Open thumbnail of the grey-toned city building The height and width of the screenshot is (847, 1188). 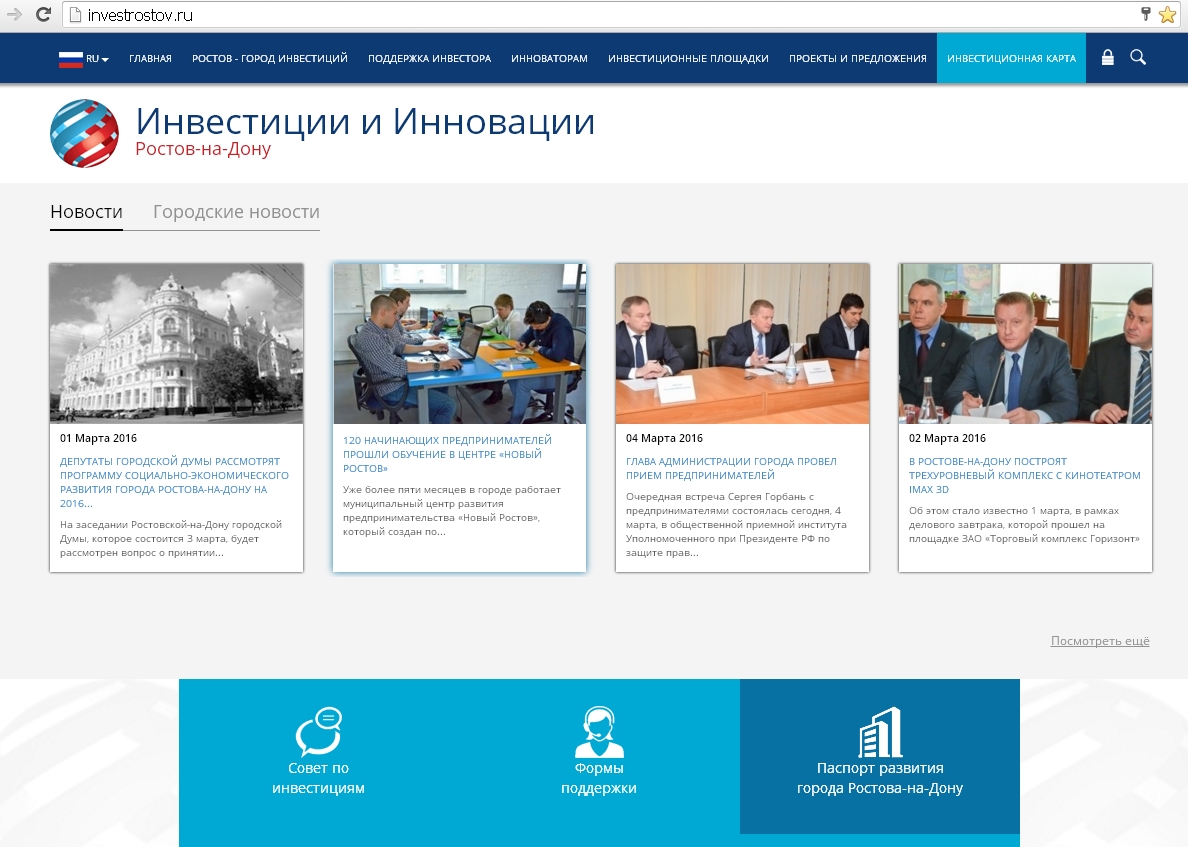177,343
